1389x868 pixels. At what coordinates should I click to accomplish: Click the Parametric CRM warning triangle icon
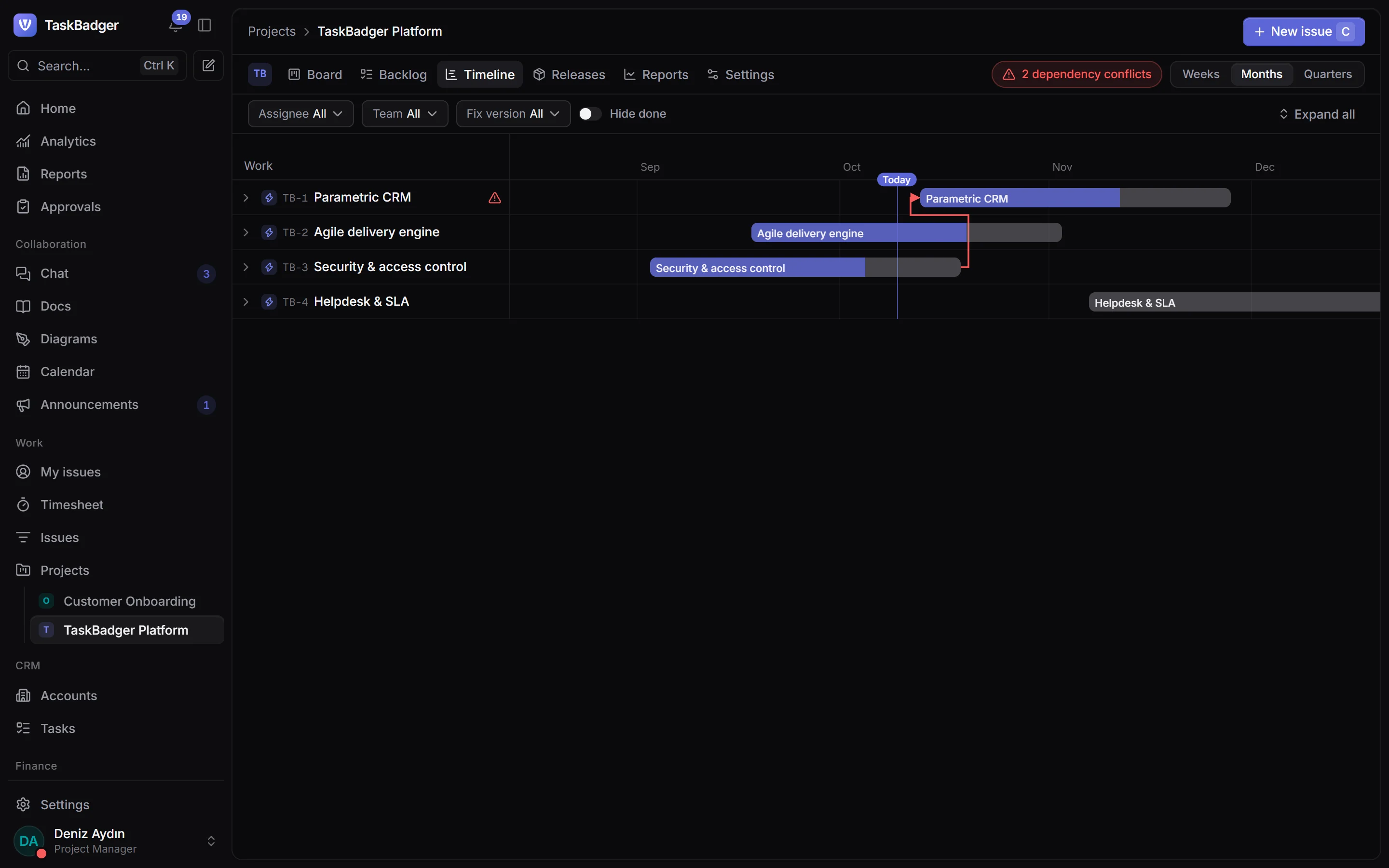[x=495, y=198]
